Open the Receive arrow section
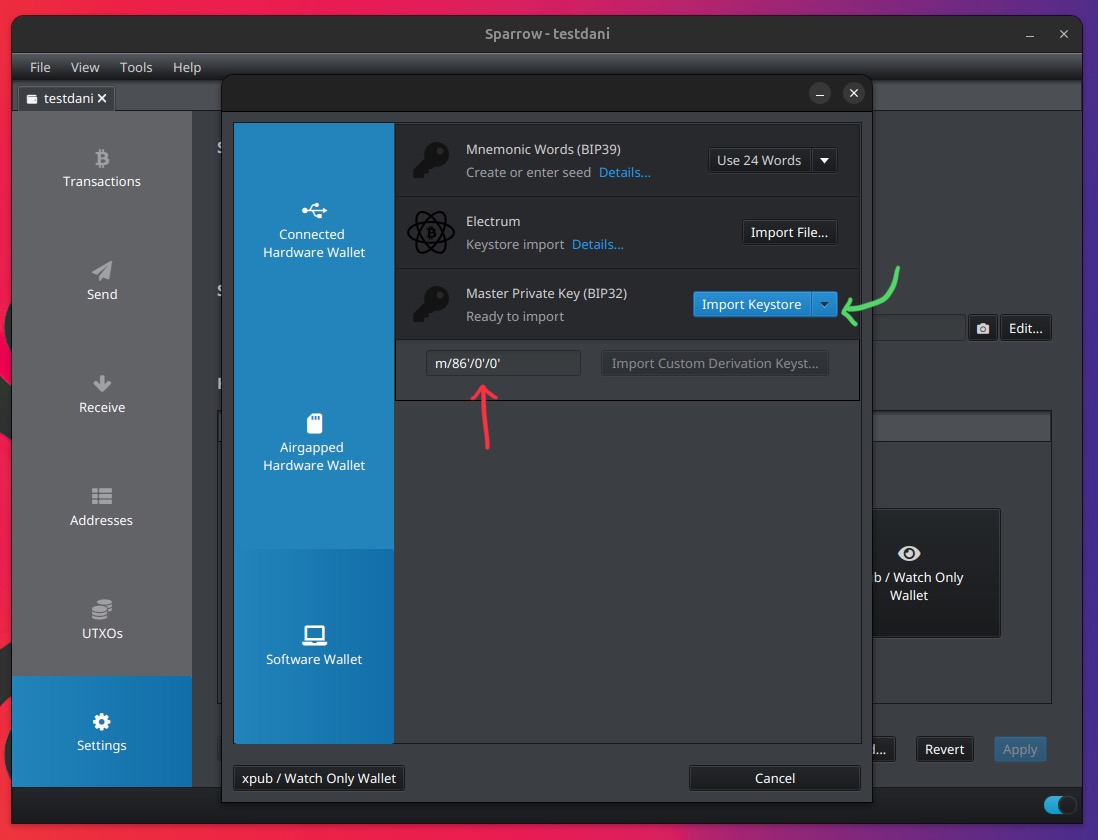Viewport: 1098px width, 840px height. pos(101,394)
